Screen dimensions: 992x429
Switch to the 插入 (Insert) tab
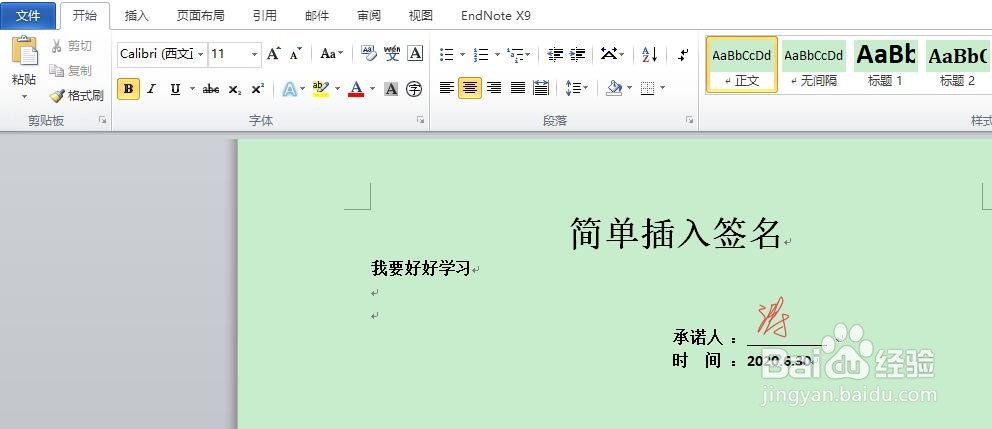[136, 16]
